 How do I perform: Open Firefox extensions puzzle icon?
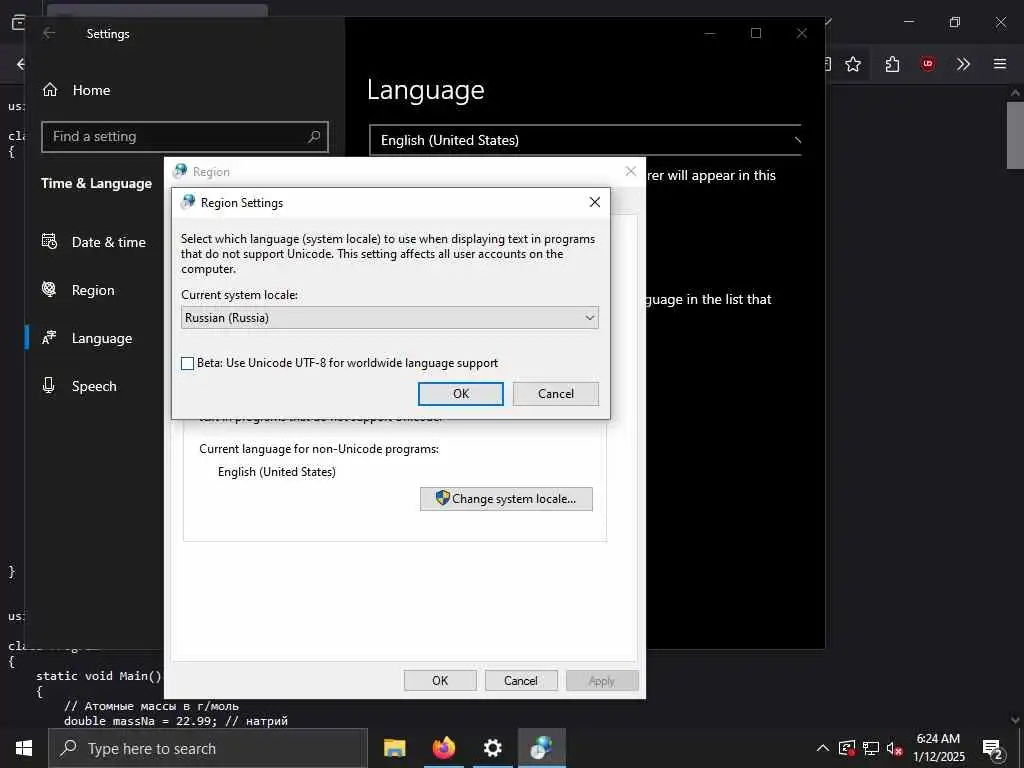click(892, 64)
